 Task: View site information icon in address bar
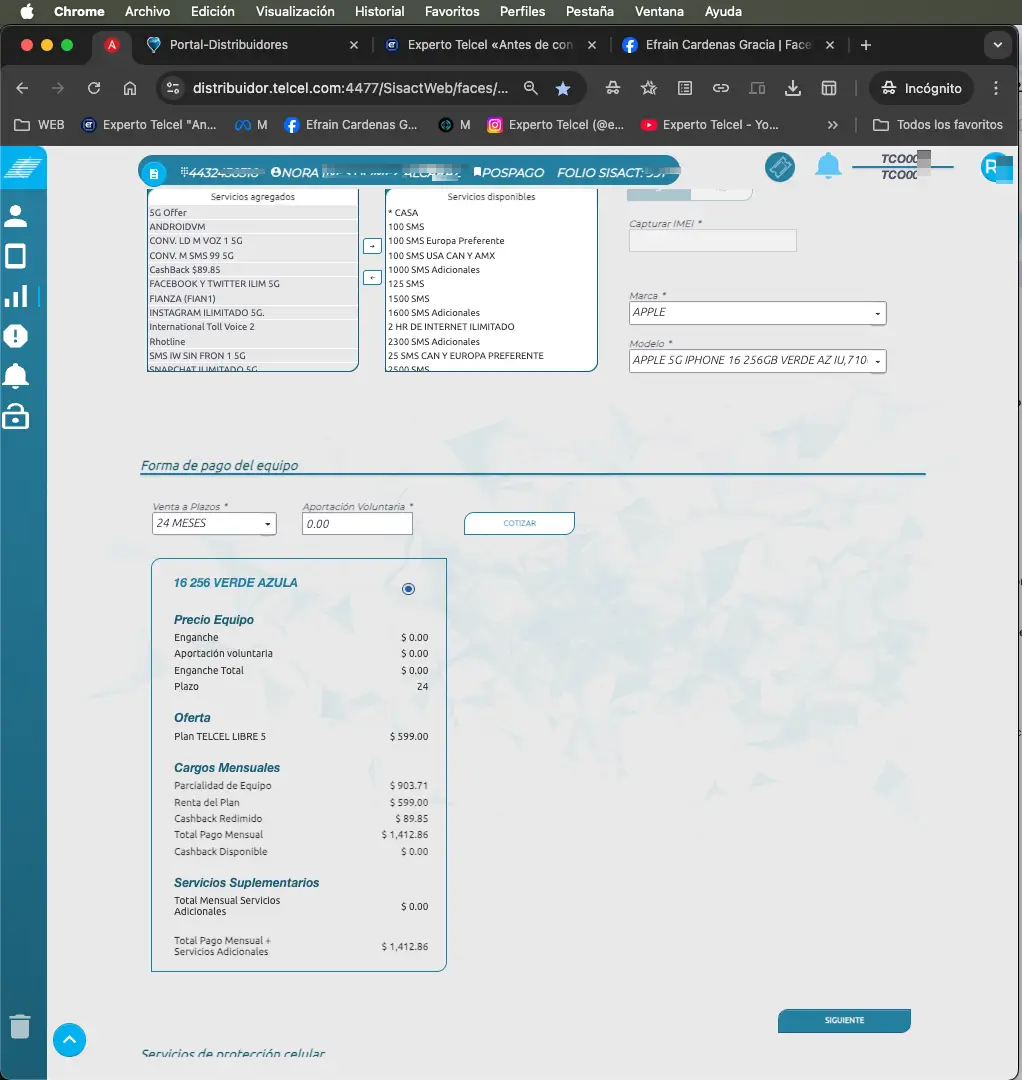point(173,88)
